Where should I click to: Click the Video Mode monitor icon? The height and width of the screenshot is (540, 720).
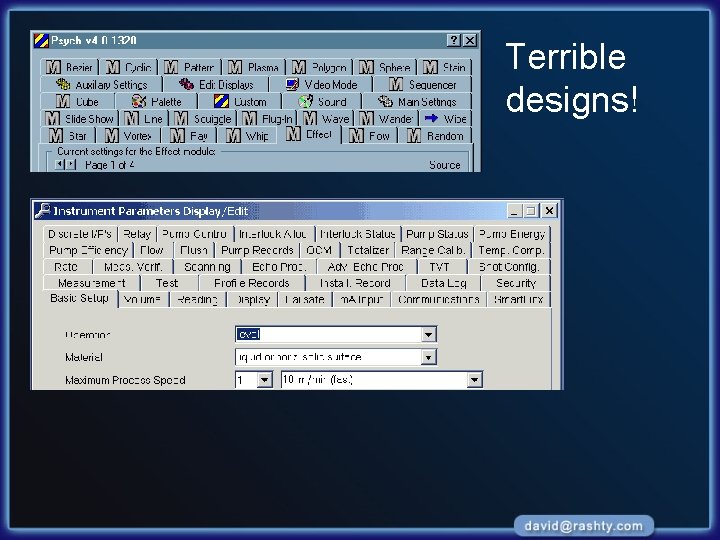click(292, 84)
